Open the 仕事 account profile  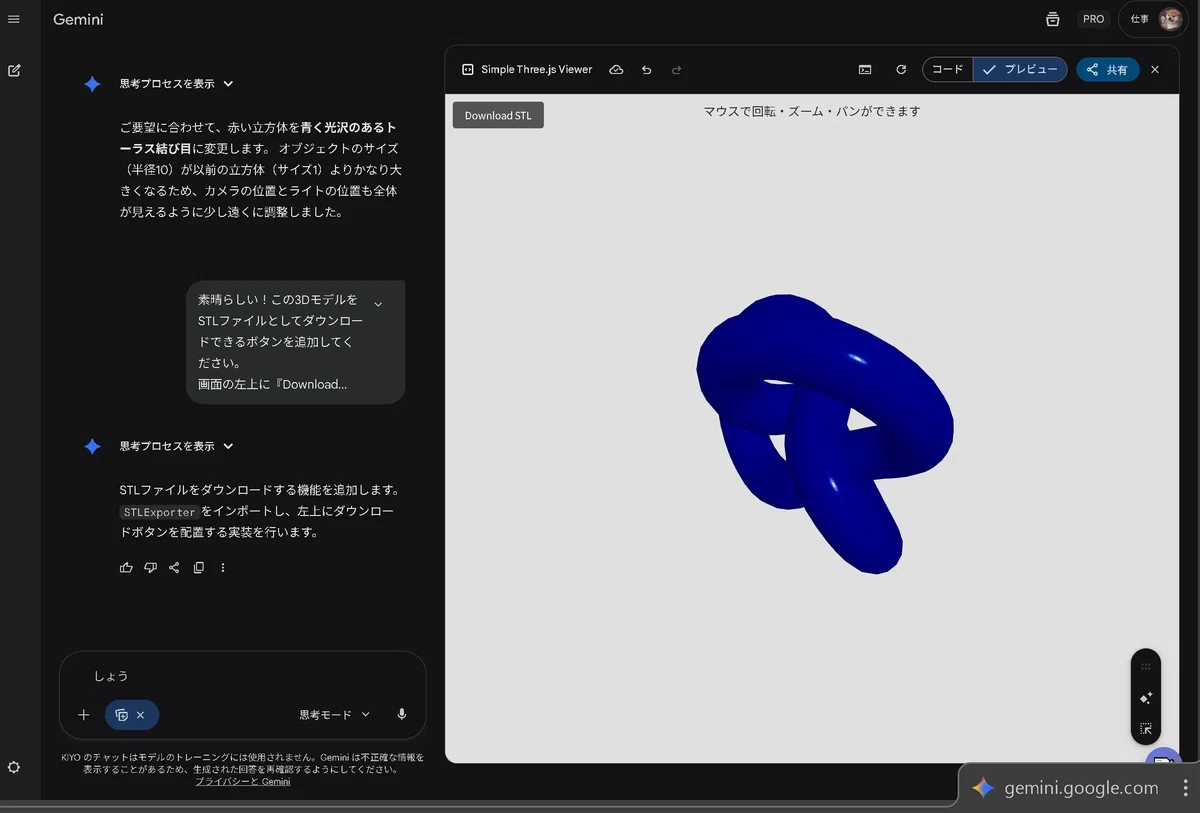pos(1153,19)
